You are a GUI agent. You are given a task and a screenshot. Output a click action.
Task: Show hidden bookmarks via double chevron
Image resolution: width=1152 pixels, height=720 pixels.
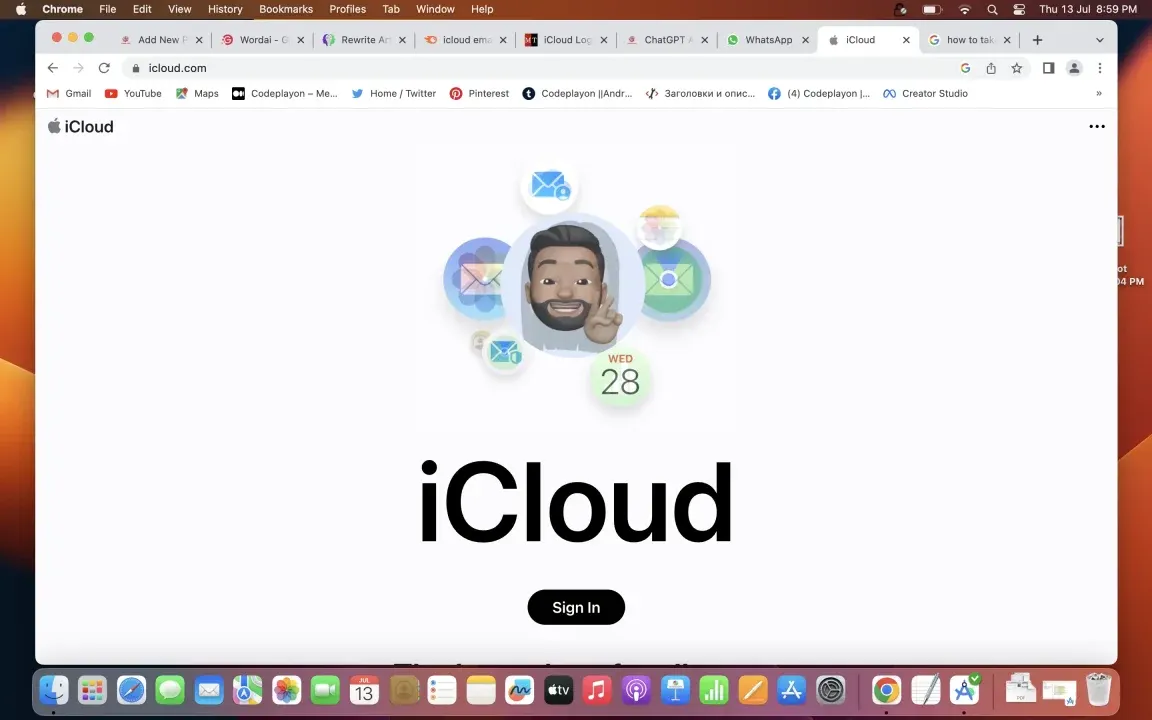1098,93
